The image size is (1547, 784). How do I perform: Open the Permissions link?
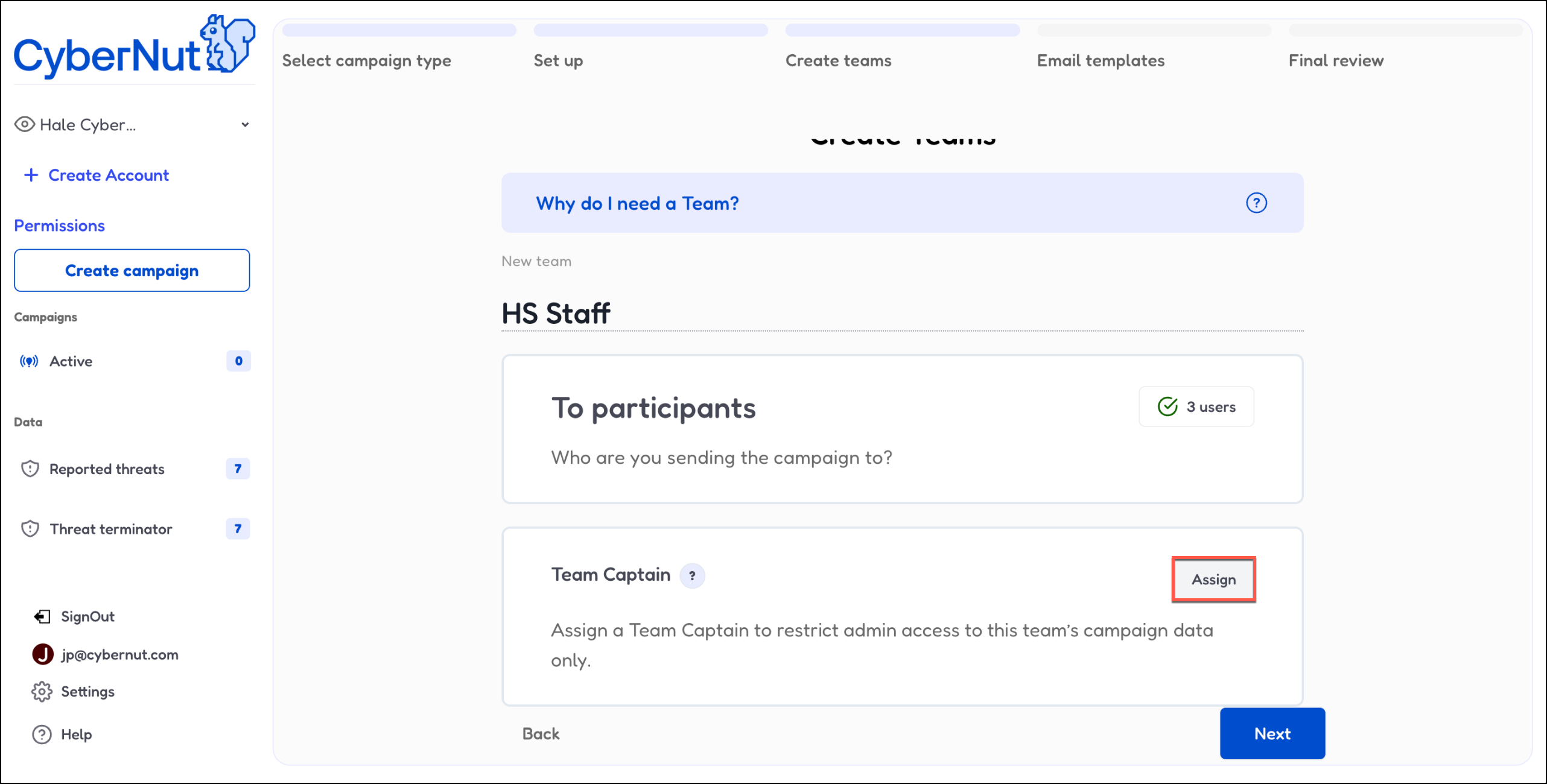tap(59, 226)
